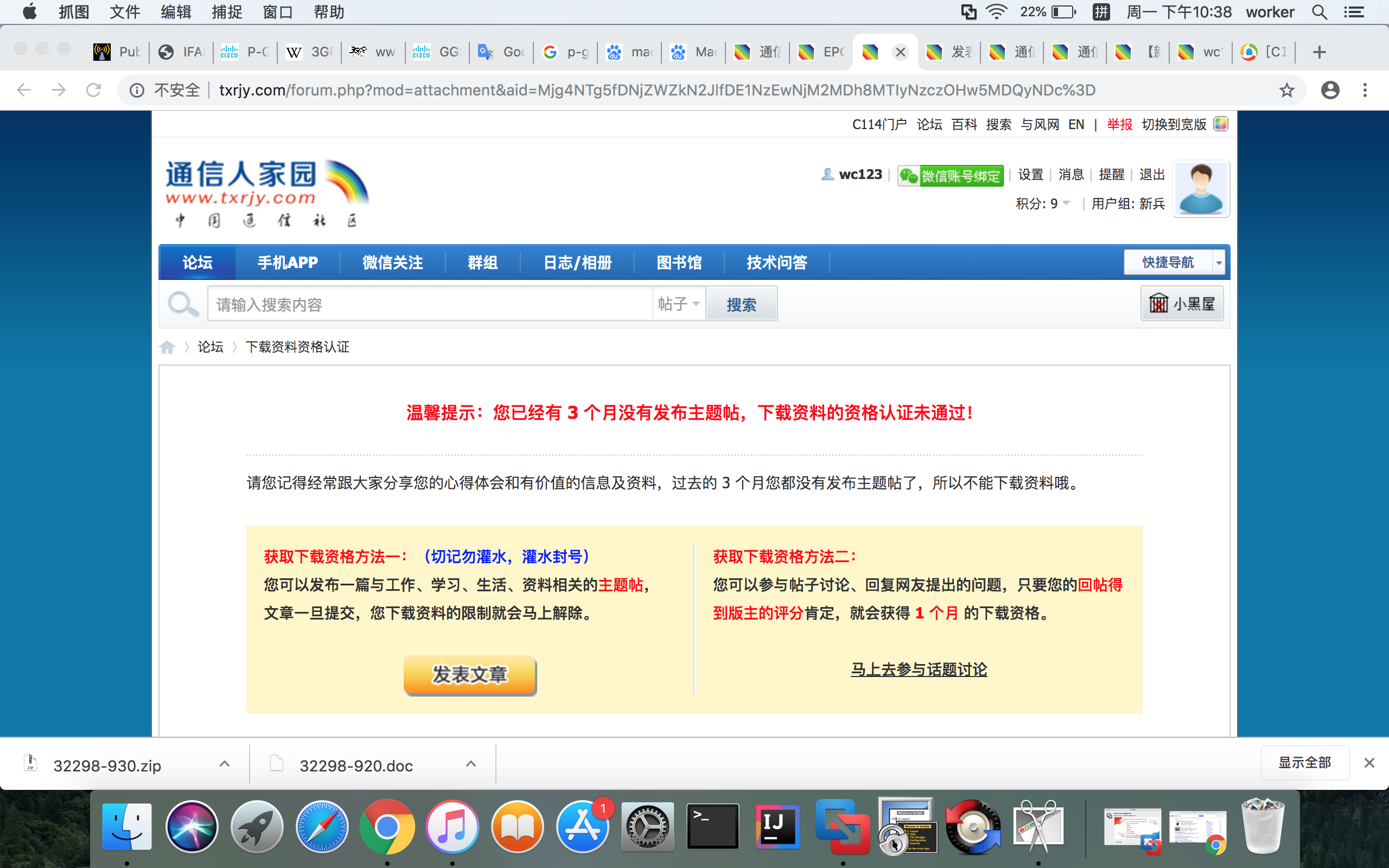This screenshot has height=868, width=1389.
Task: Open the Wi-Fi status menu
Action: pos(996,12)
